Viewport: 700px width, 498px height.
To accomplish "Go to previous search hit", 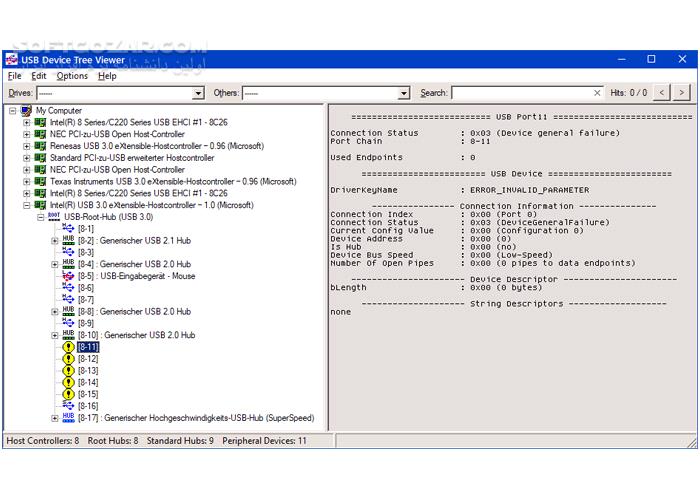I will click(662, 93).
